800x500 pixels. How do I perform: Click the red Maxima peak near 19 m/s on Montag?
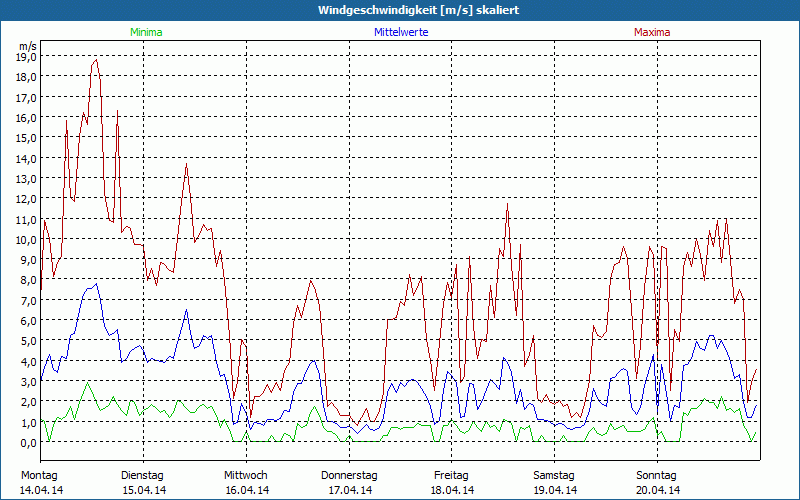(96, 60)
